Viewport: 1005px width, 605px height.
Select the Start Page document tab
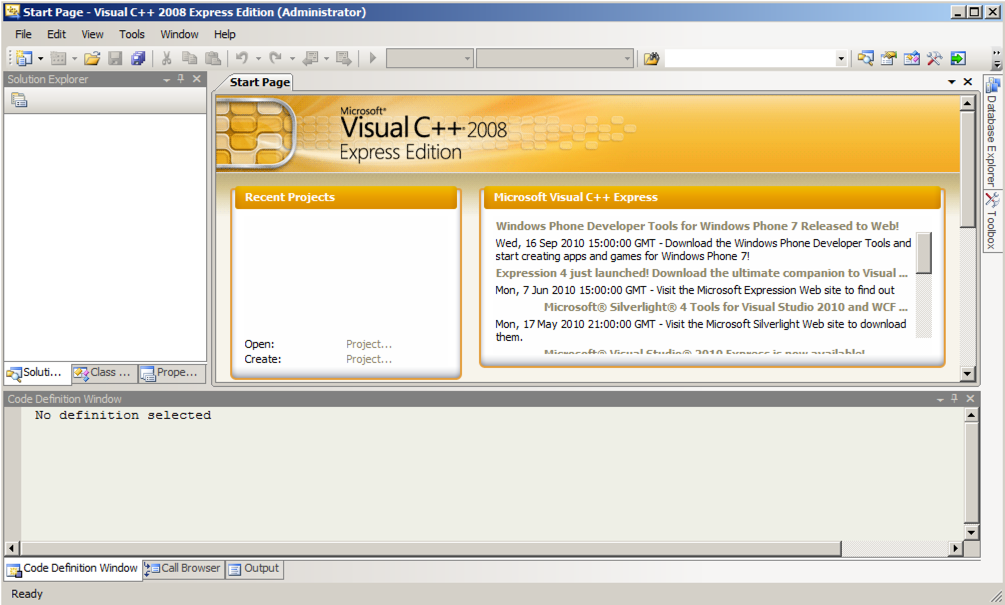260,82
